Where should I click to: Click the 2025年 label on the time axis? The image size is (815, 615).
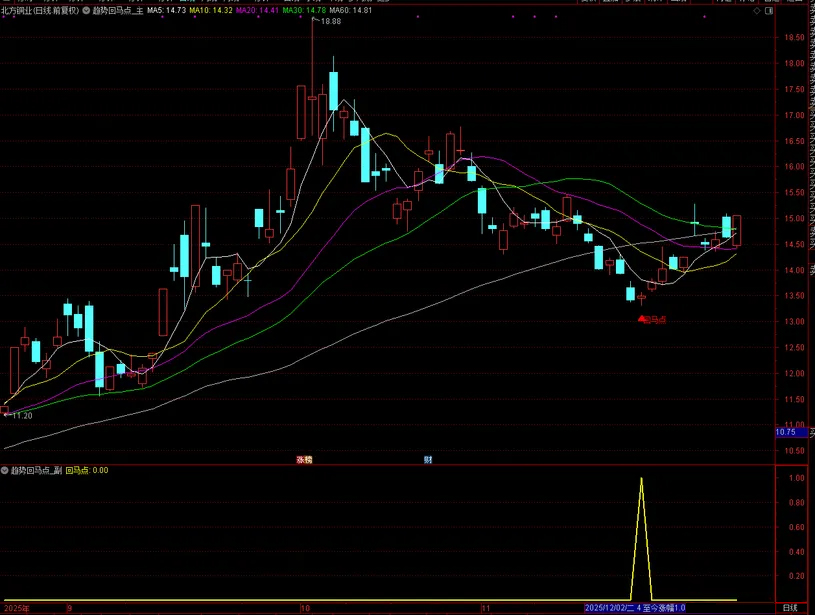(x=17, y=608)
